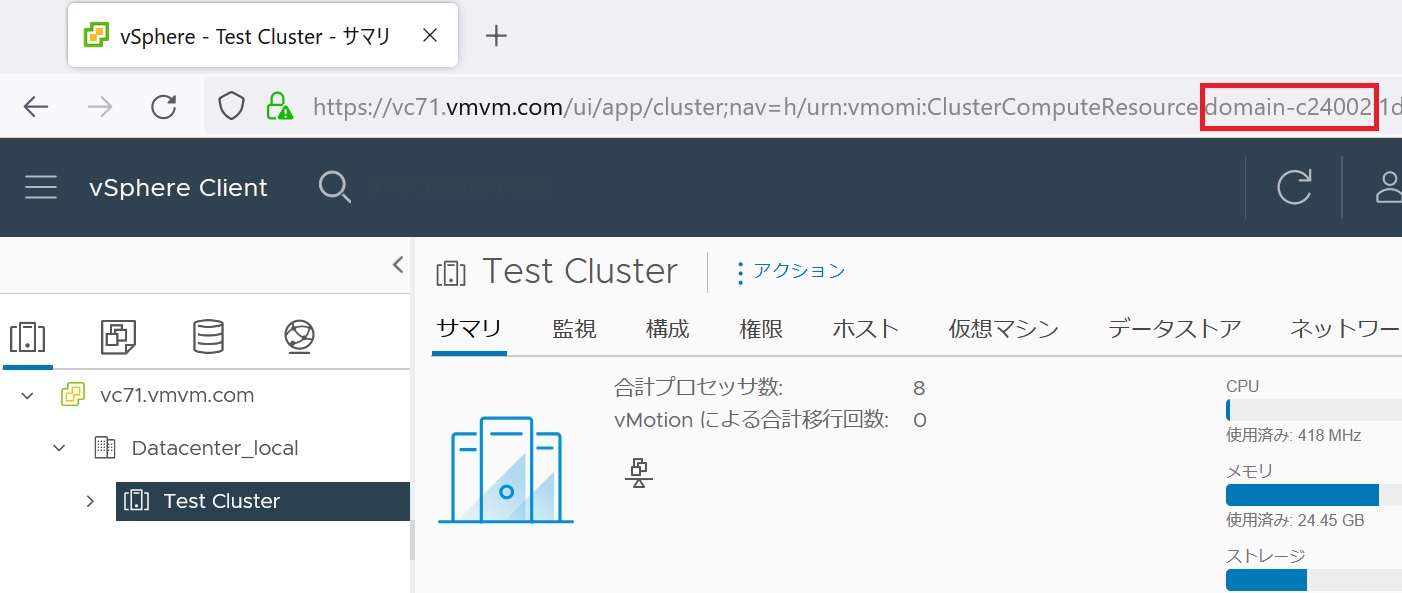The height and width of the screenshot is (593, 1402).
Task: Select the 構成 tab
Action: pyautogui.click(x=667, y=328)
